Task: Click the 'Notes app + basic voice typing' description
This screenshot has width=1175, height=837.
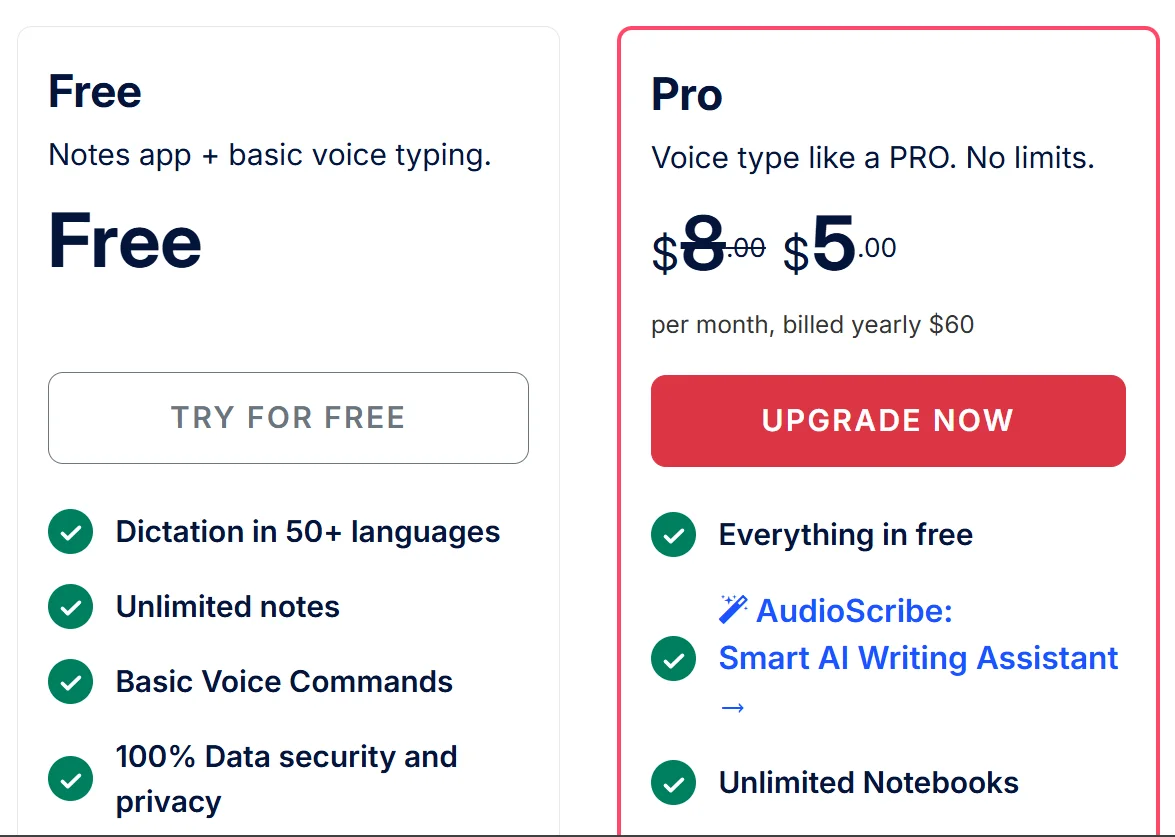Action: pos(270,155)
